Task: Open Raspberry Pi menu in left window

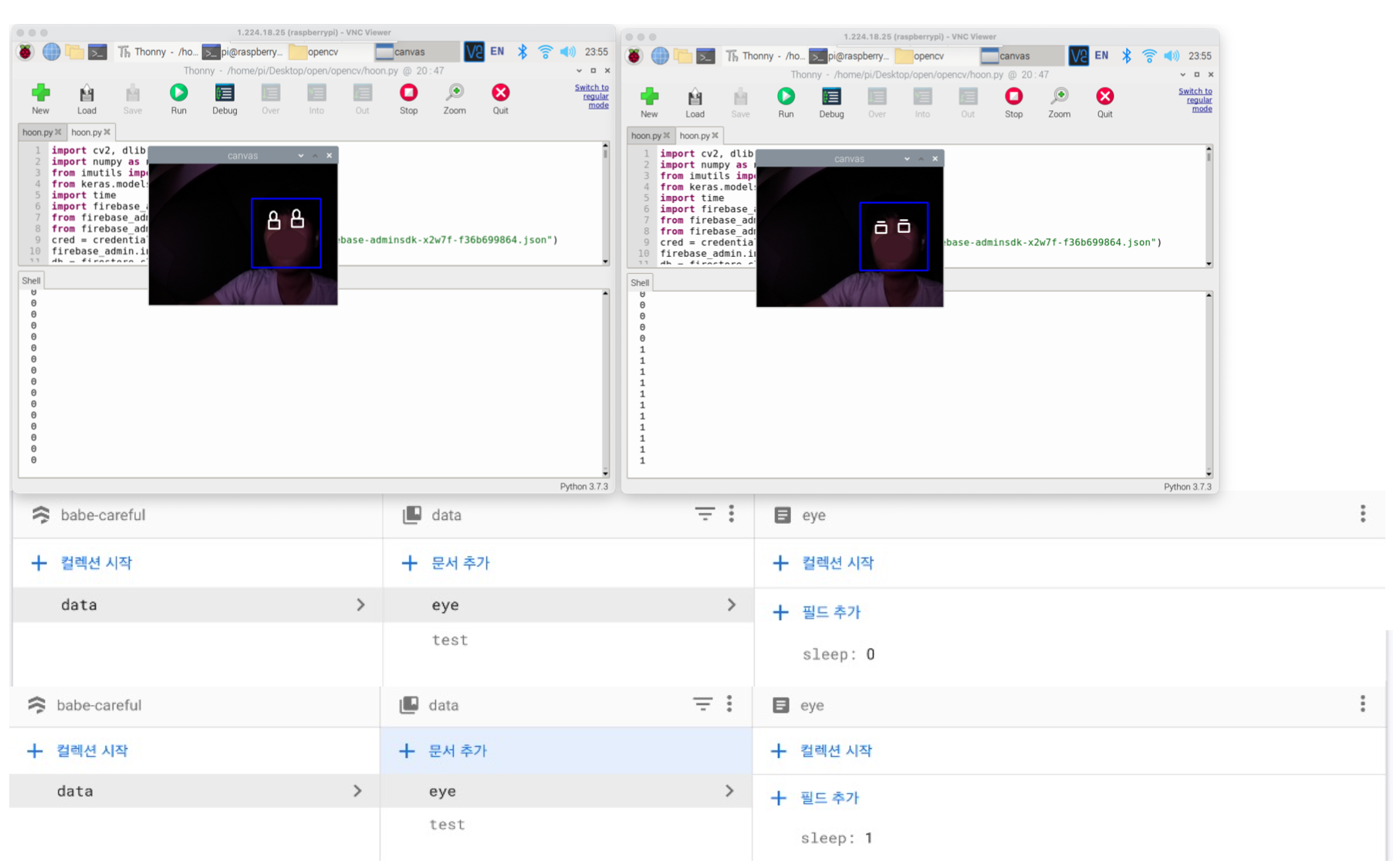Action: 25,52
